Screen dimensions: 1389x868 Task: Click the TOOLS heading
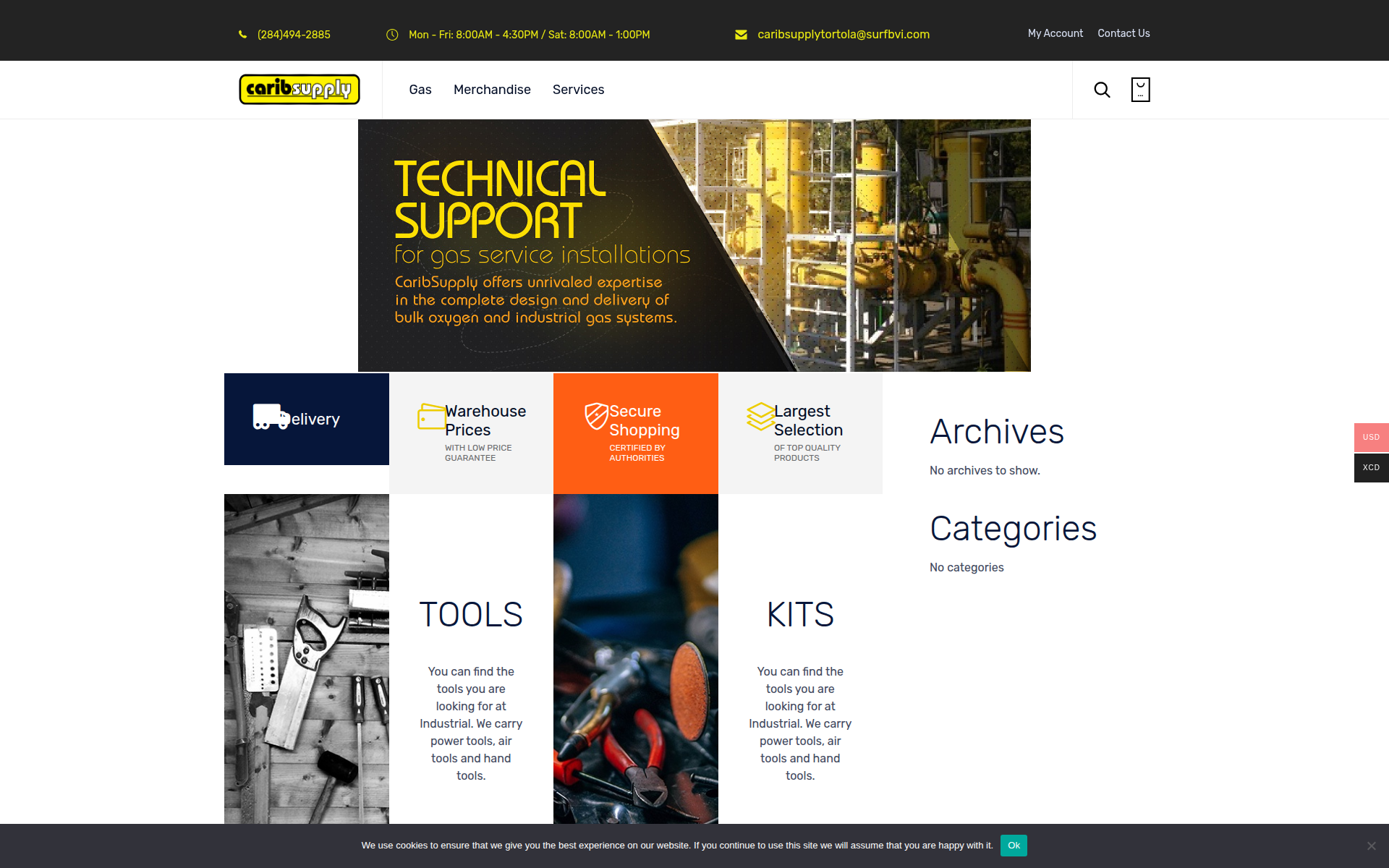click(471, 615)
